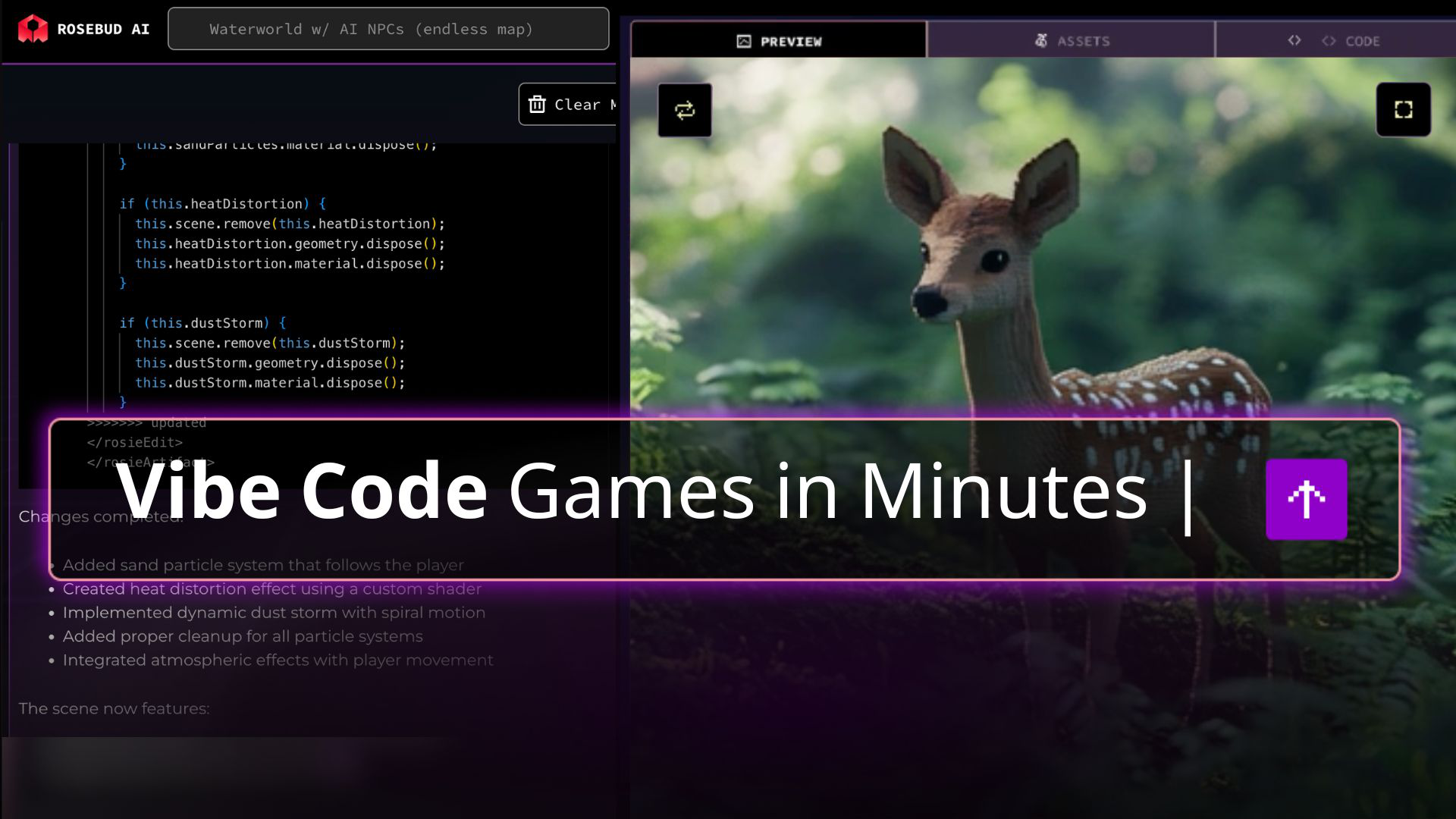This screenshot has width=1456, height=819.
Task: Click 'The scene now features' text
Action: 114,708
